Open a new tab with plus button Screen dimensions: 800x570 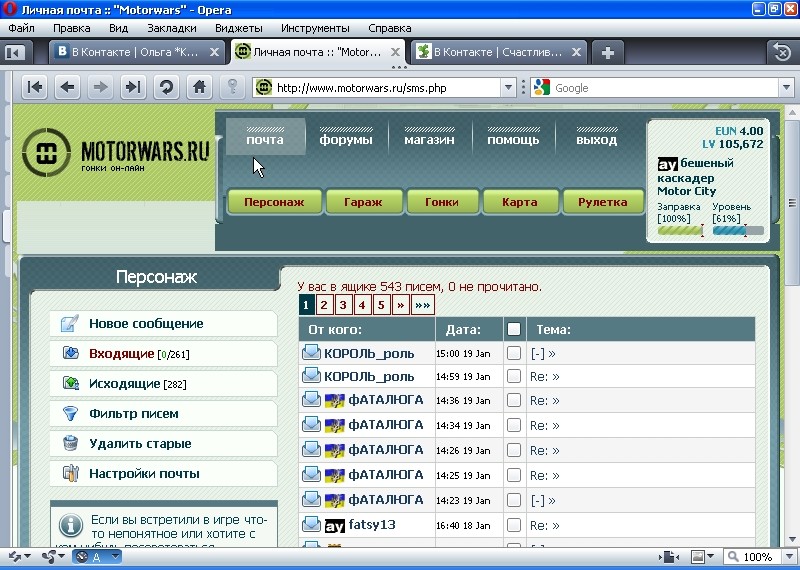(x=607, y=53)
